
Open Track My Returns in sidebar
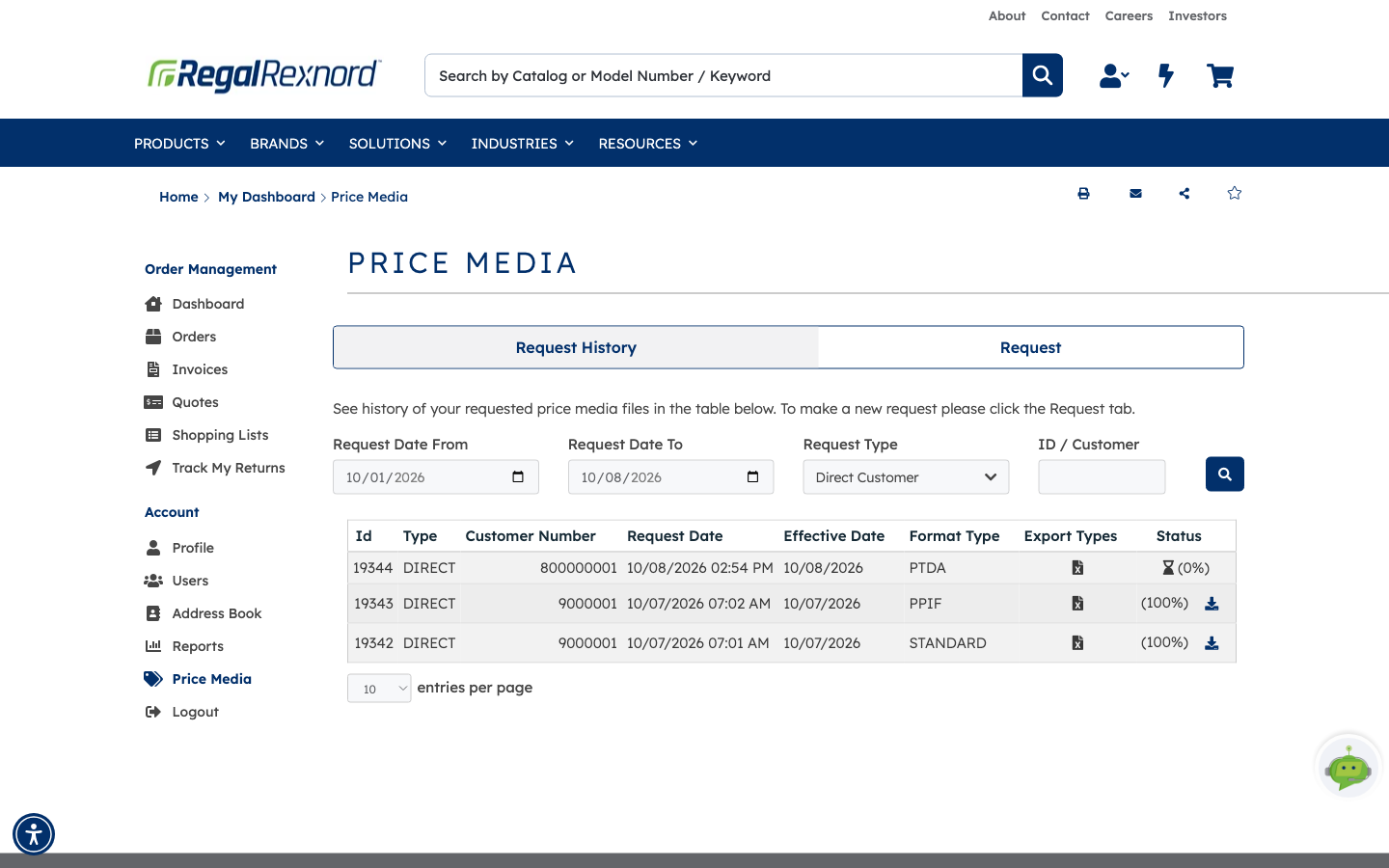(229, 468)
